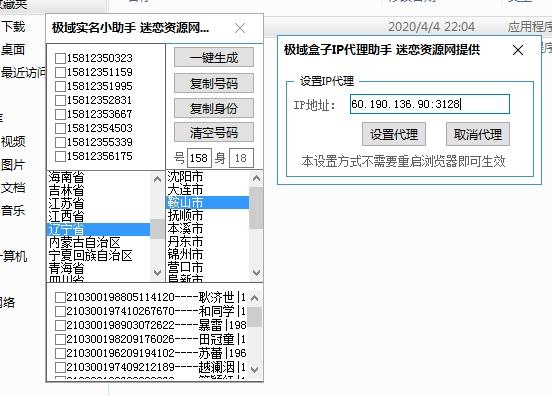
Task: Click the 清空号码 button
Action: tap(214, 132)
